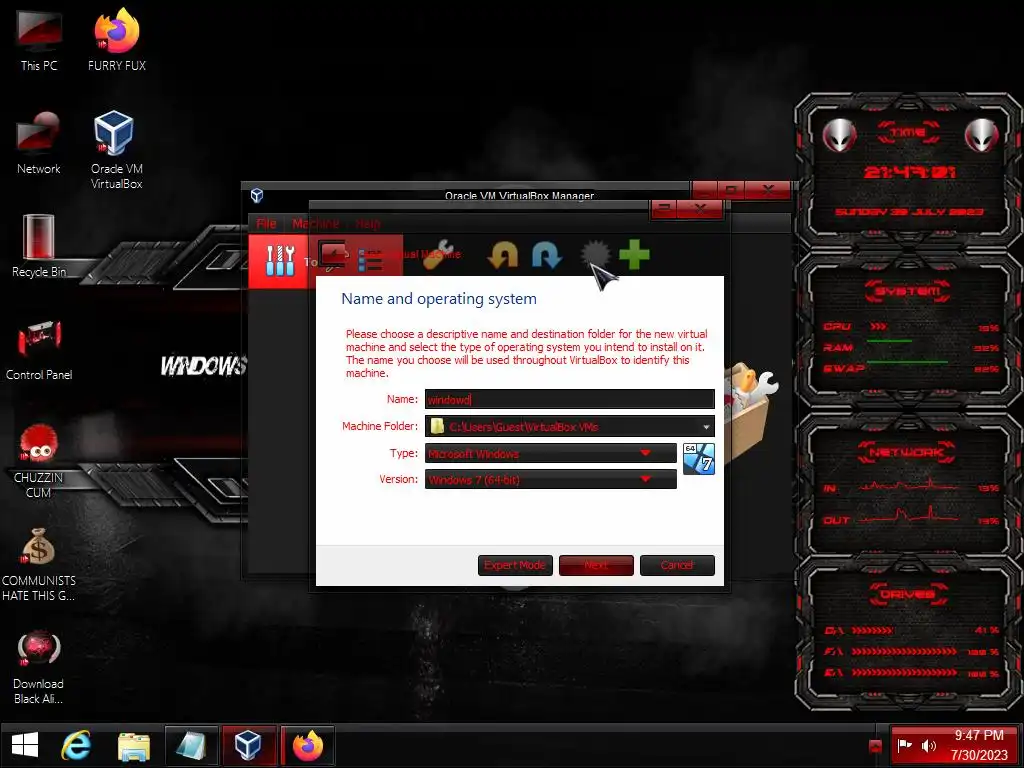The width and height of the screenshot is (1024, 768).
Task: Select the CHUZZIN CUM desktop shortcut
Action: 39,461
